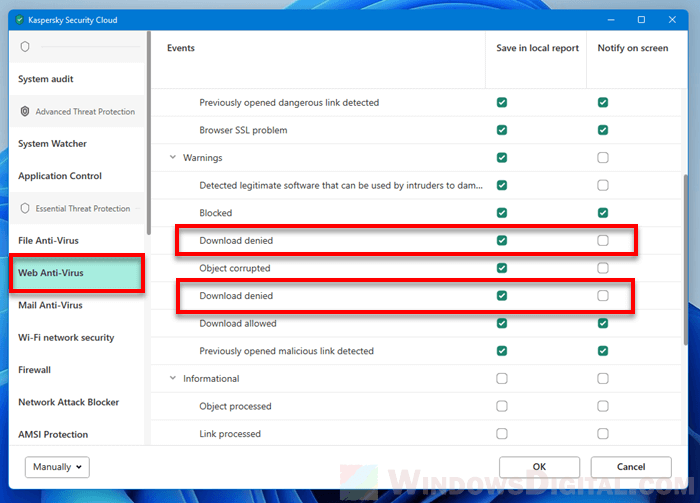Toggle Save in local report for Previously opened malicious link
Viewport: 700px width, 503px height.
(502, 351)
